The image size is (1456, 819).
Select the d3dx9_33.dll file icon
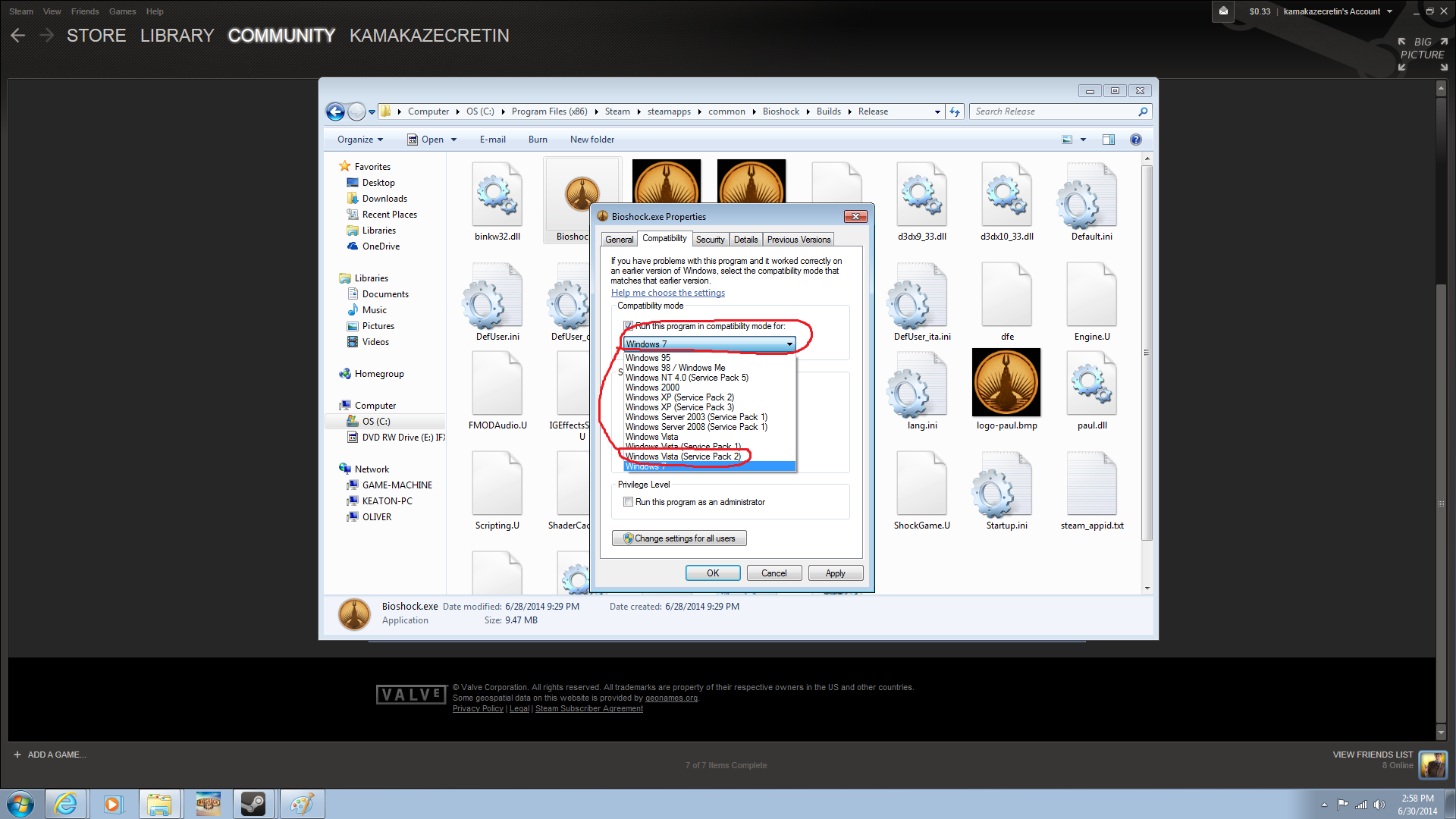(921, 195)
